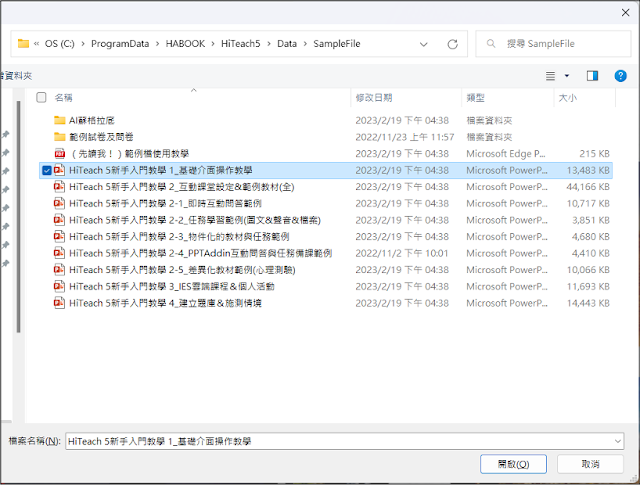Sort by the 大小 column header
The width and height of the screenshot is (640, 485).
click(568, 98)
